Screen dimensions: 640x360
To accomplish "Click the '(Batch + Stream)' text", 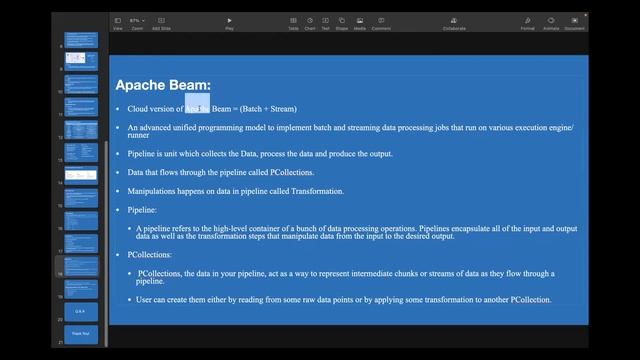I will (268, 109).
